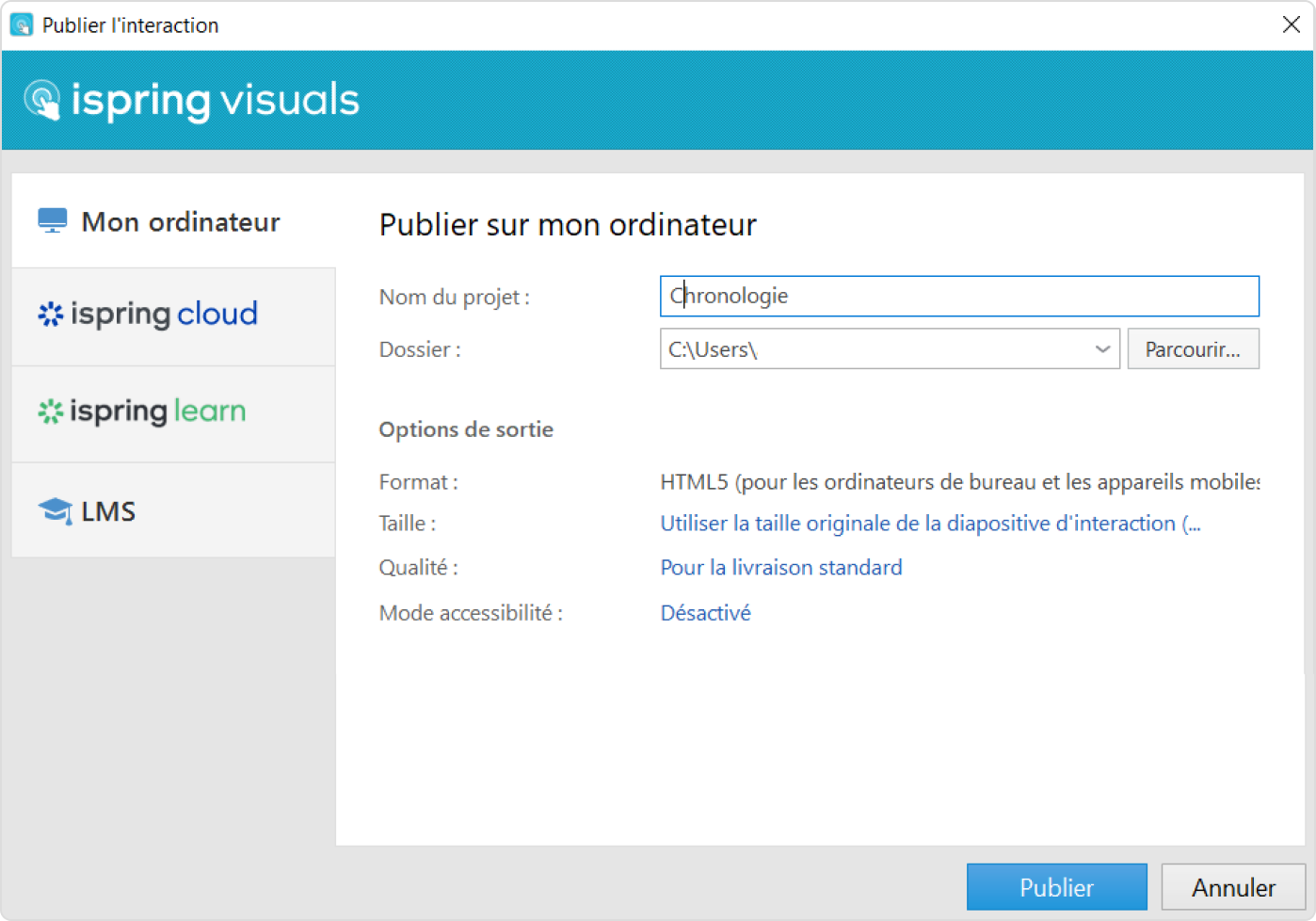Click the Format label
This screenshot has width=1316, height=921.
click(418, 482)
